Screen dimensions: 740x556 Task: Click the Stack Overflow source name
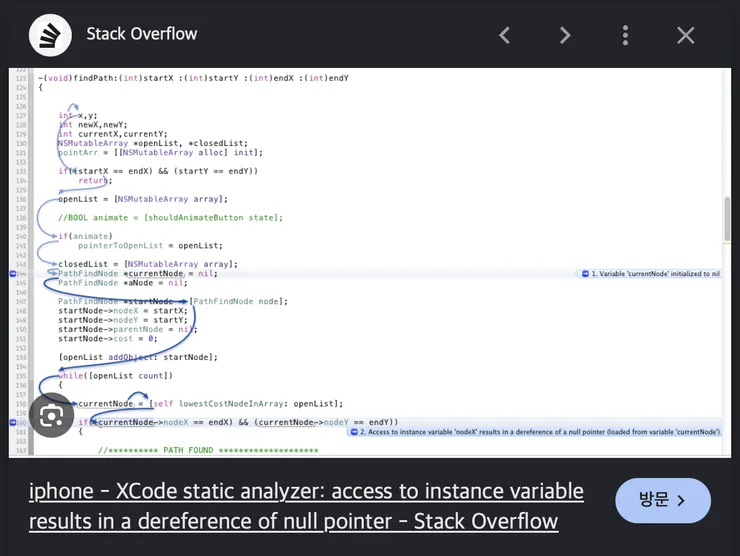(142, 34)
